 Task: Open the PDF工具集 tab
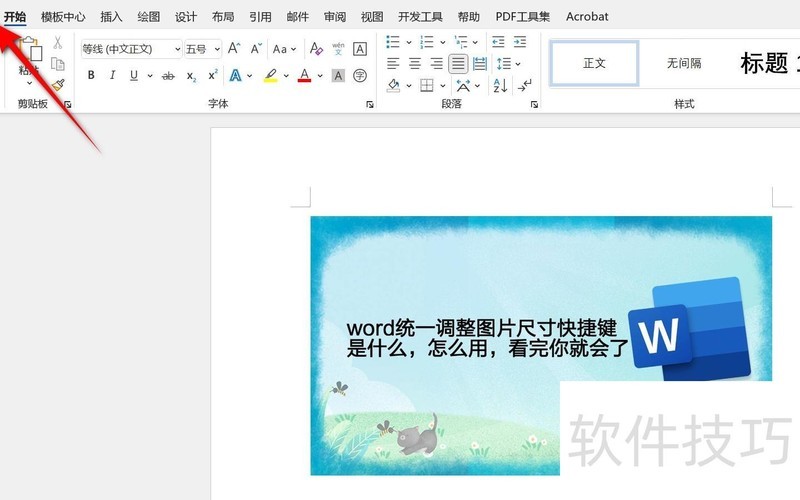click(x=522, y=17)
